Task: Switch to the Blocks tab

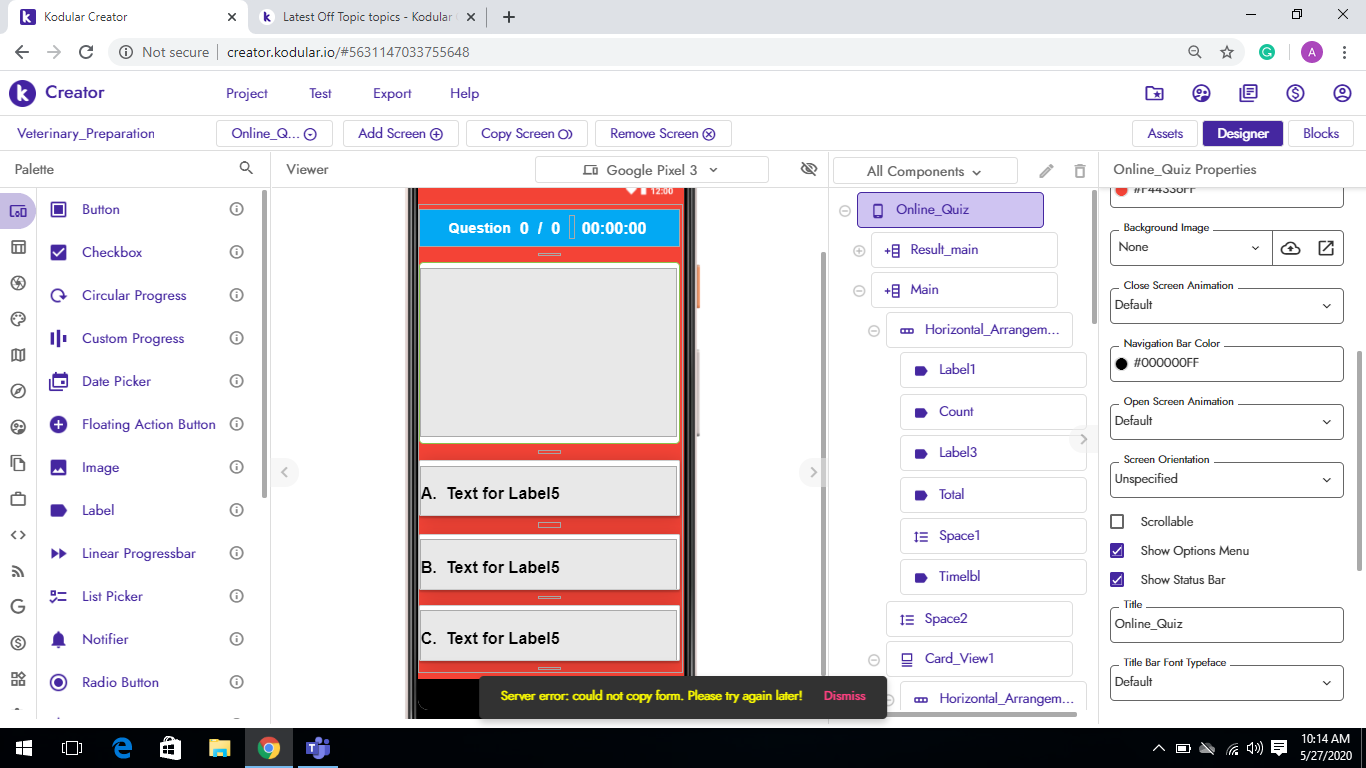Action: point(1320,133)
